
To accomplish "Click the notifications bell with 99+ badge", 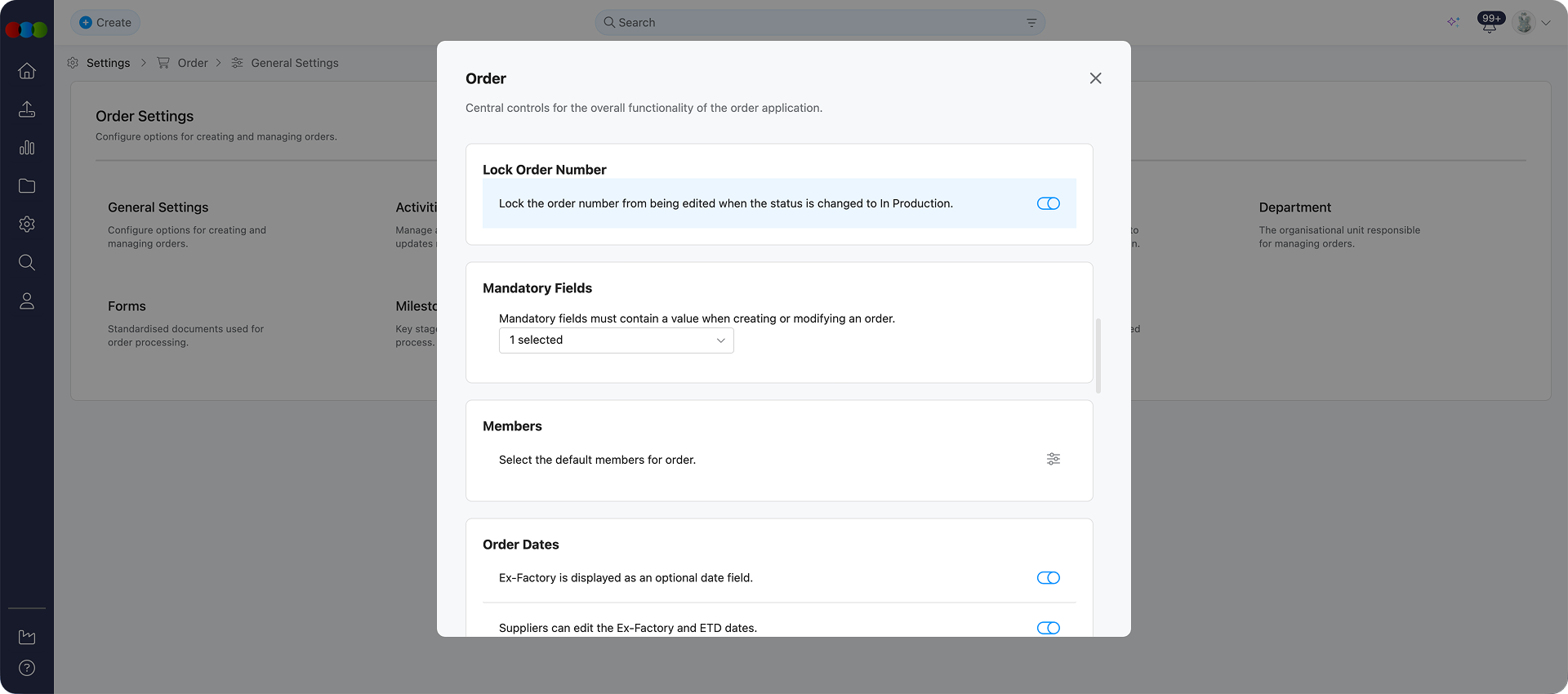I will [1490, 23].
